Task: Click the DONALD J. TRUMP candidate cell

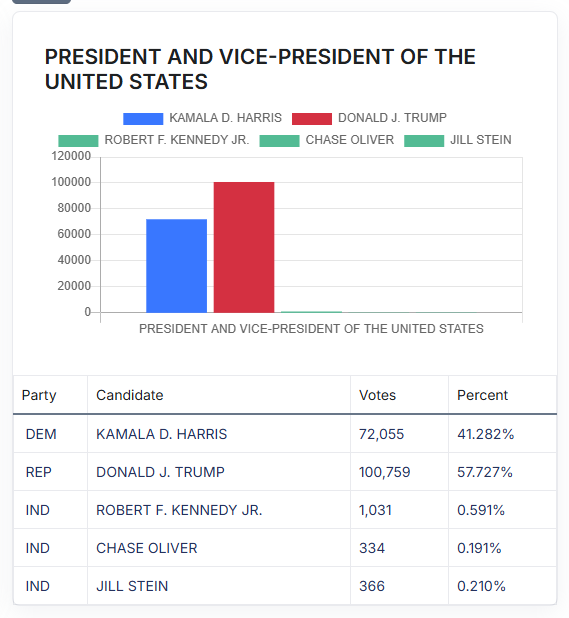Action: [219, 472]
